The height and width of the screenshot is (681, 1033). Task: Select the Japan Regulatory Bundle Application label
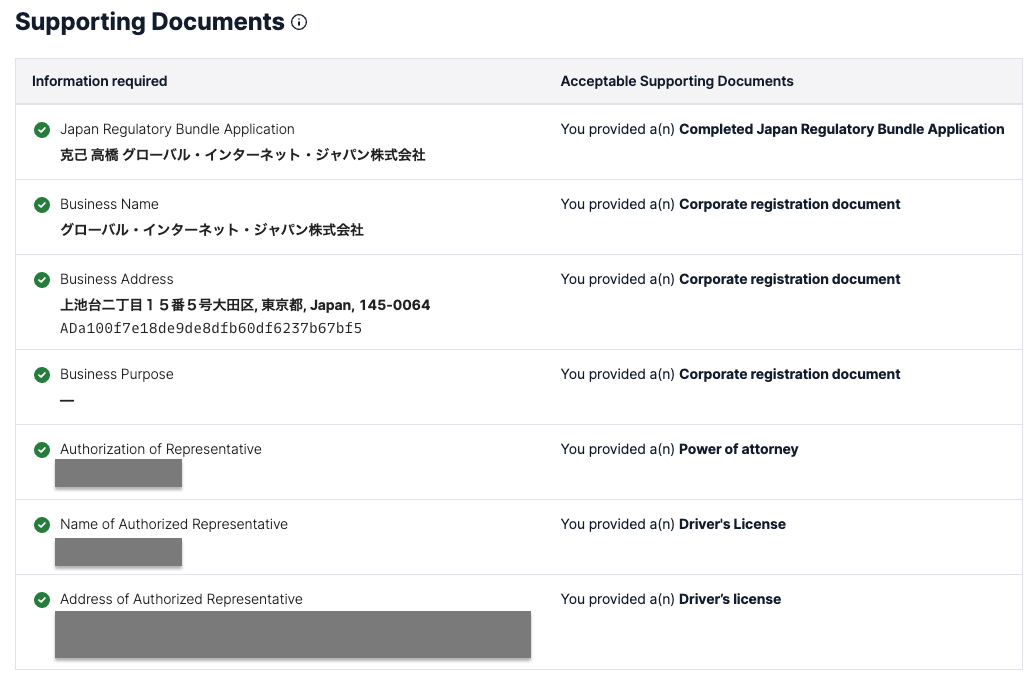177,129
